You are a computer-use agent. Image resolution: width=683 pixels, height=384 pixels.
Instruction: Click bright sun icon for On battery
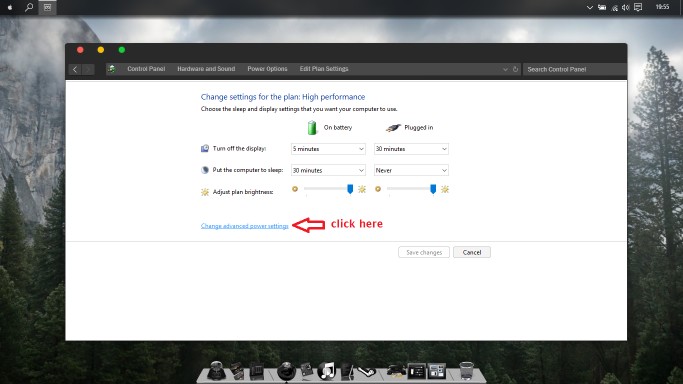(362, 189)
